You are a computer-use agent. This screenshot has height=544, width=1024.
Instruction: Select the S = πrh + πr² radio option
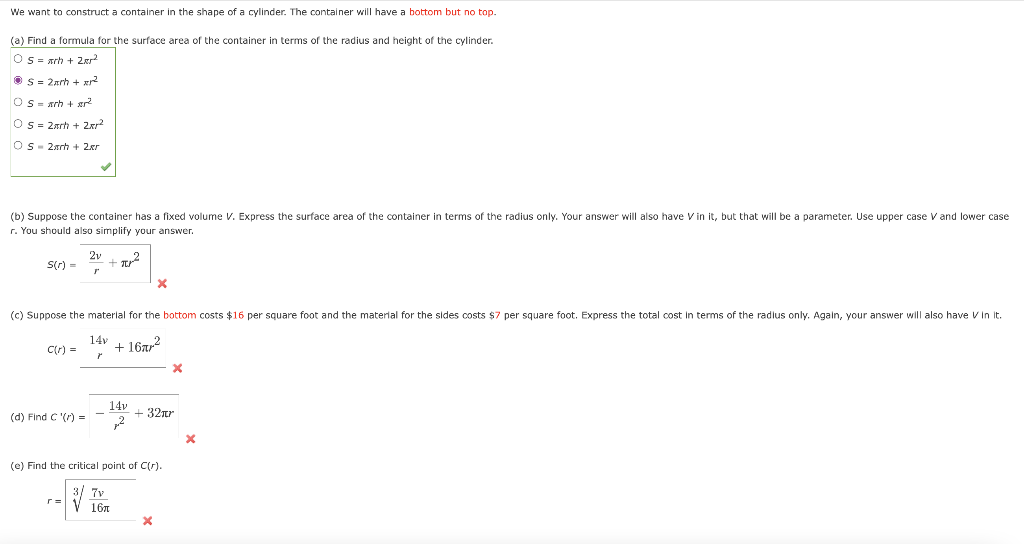[x=18, y=102]
